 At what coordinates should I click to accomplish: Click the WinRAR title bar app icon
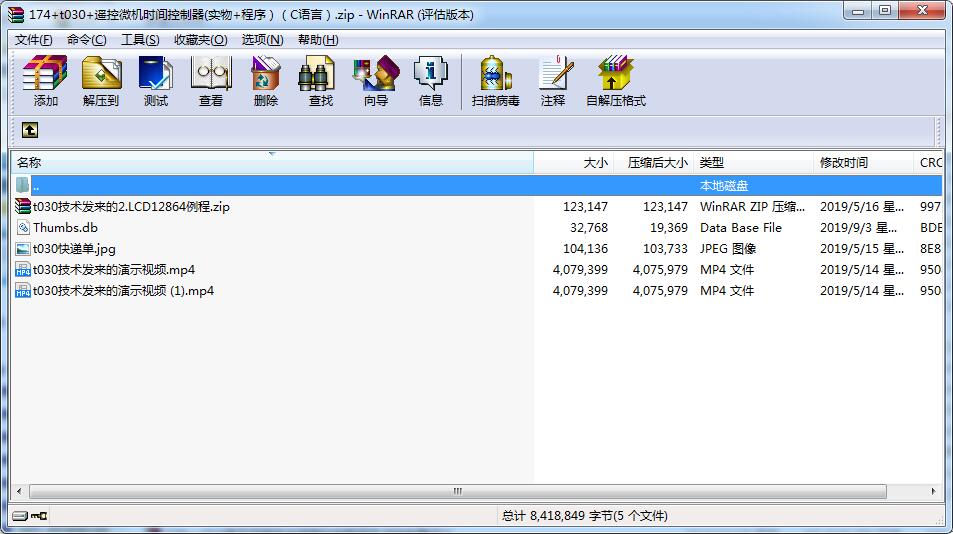pyautogui.click(x=16, y=14)
